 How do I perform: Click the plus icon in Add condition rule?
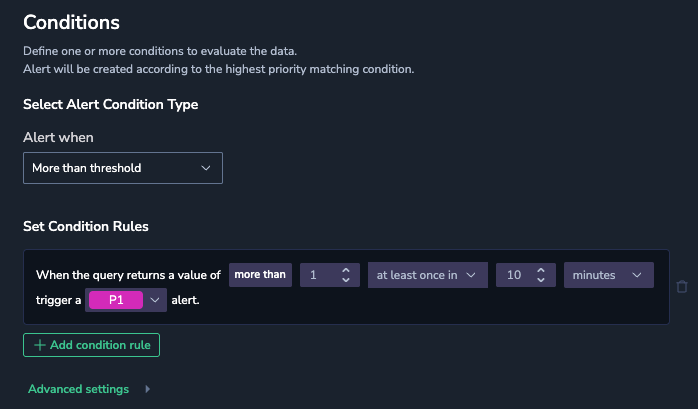(40, 345)
